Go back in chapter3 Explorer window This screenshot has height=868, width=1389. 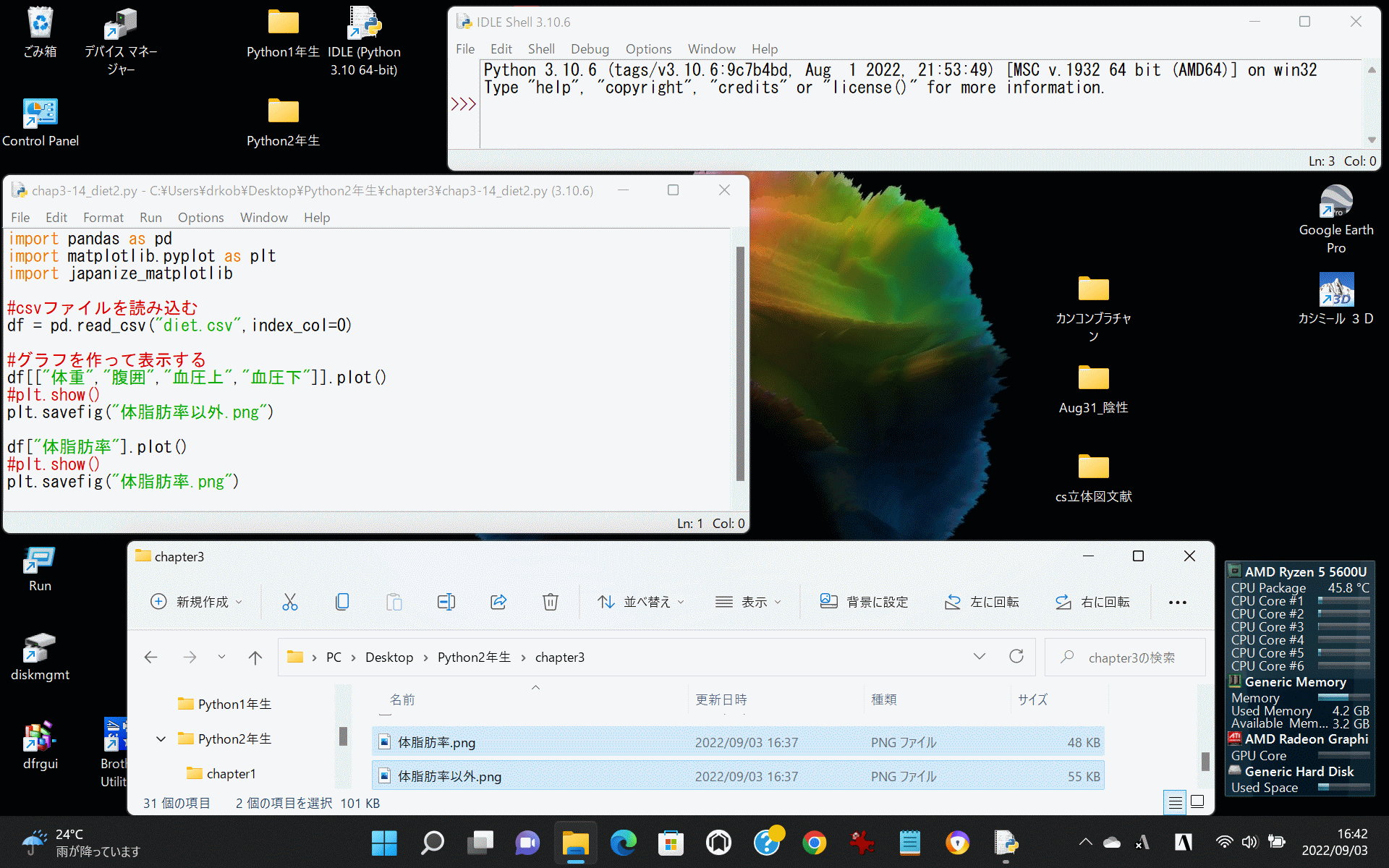click(x=151, y=657)
